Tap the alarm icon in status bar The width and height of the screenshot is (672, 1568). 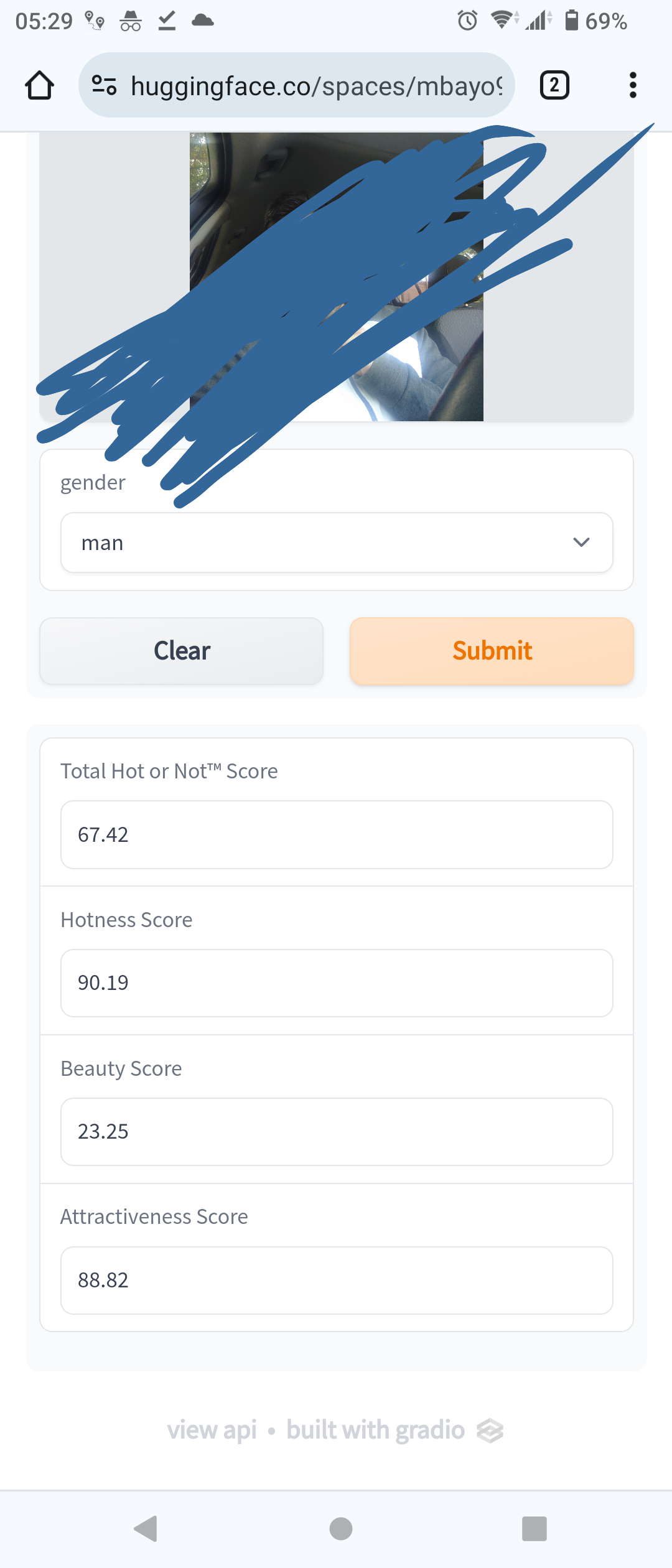[x=467, y=21]
